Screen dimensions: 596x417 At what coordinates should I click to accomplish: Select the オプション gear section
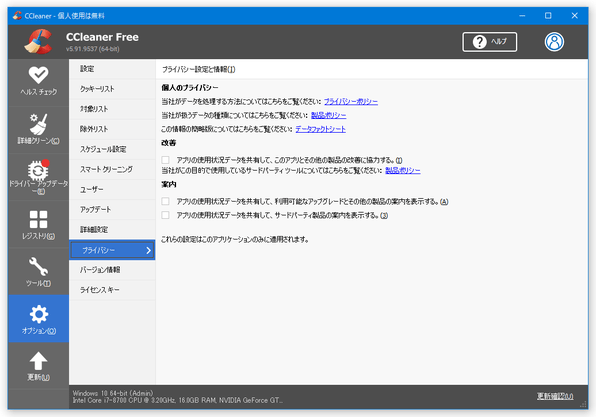38,319
